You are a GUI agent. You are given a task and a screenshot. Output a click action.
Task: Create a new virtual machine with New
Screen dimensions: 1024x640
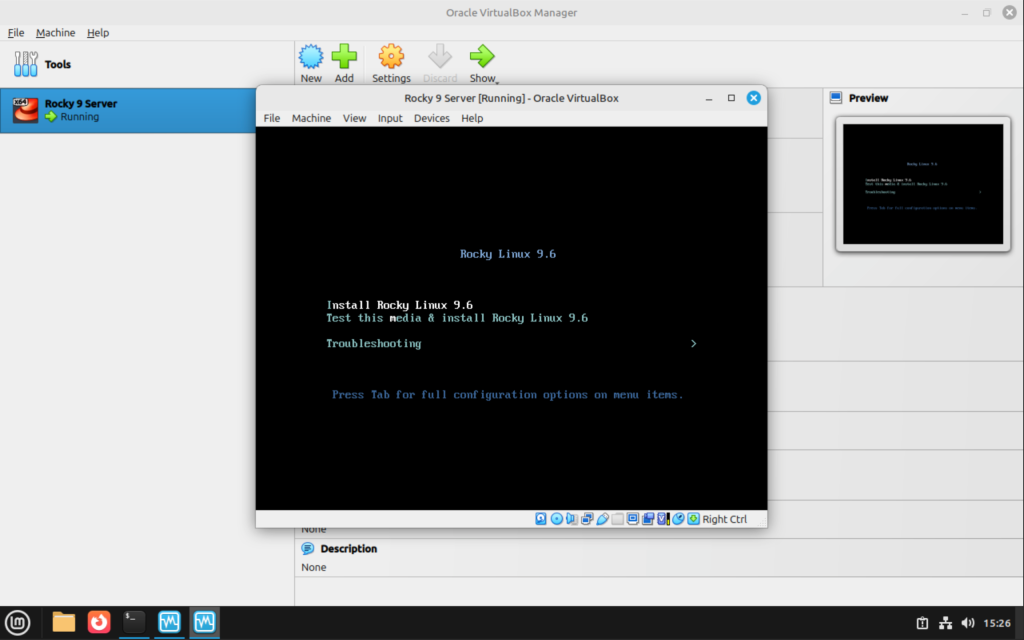[x=310, y=62]
